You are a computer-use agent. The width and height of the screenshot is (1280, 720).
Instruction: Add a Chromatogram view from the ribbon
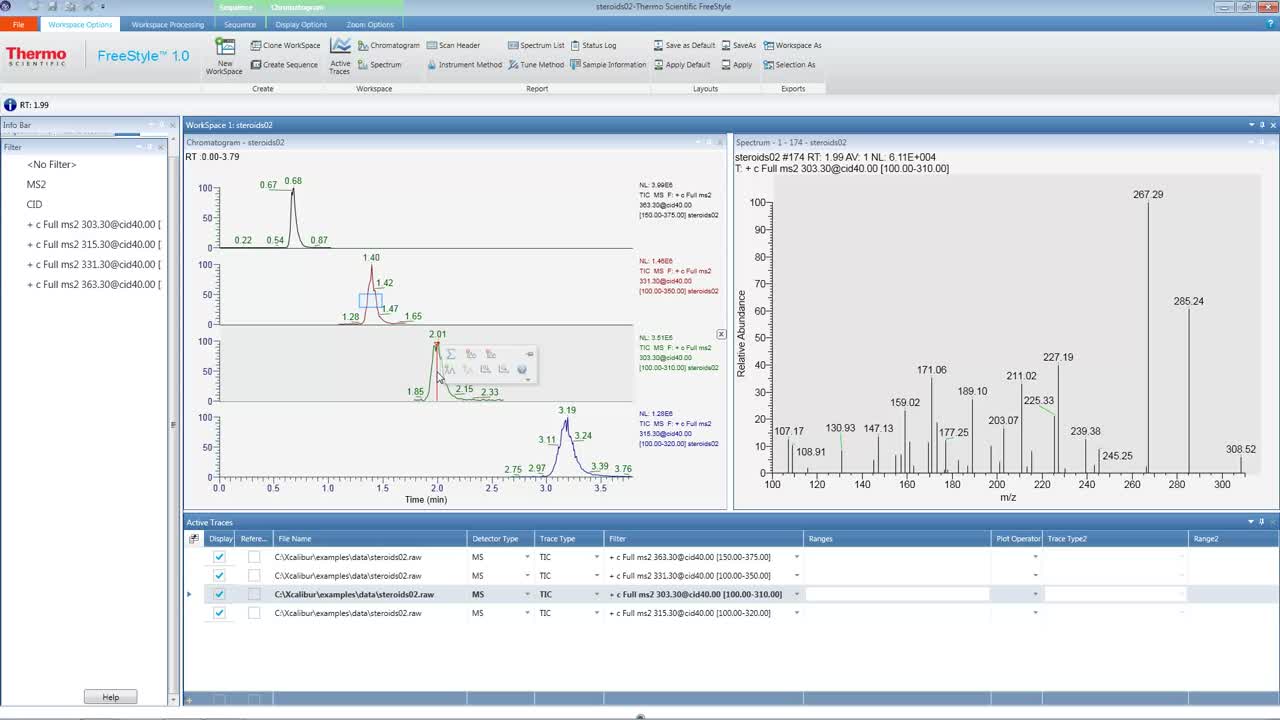coord(388,45)
